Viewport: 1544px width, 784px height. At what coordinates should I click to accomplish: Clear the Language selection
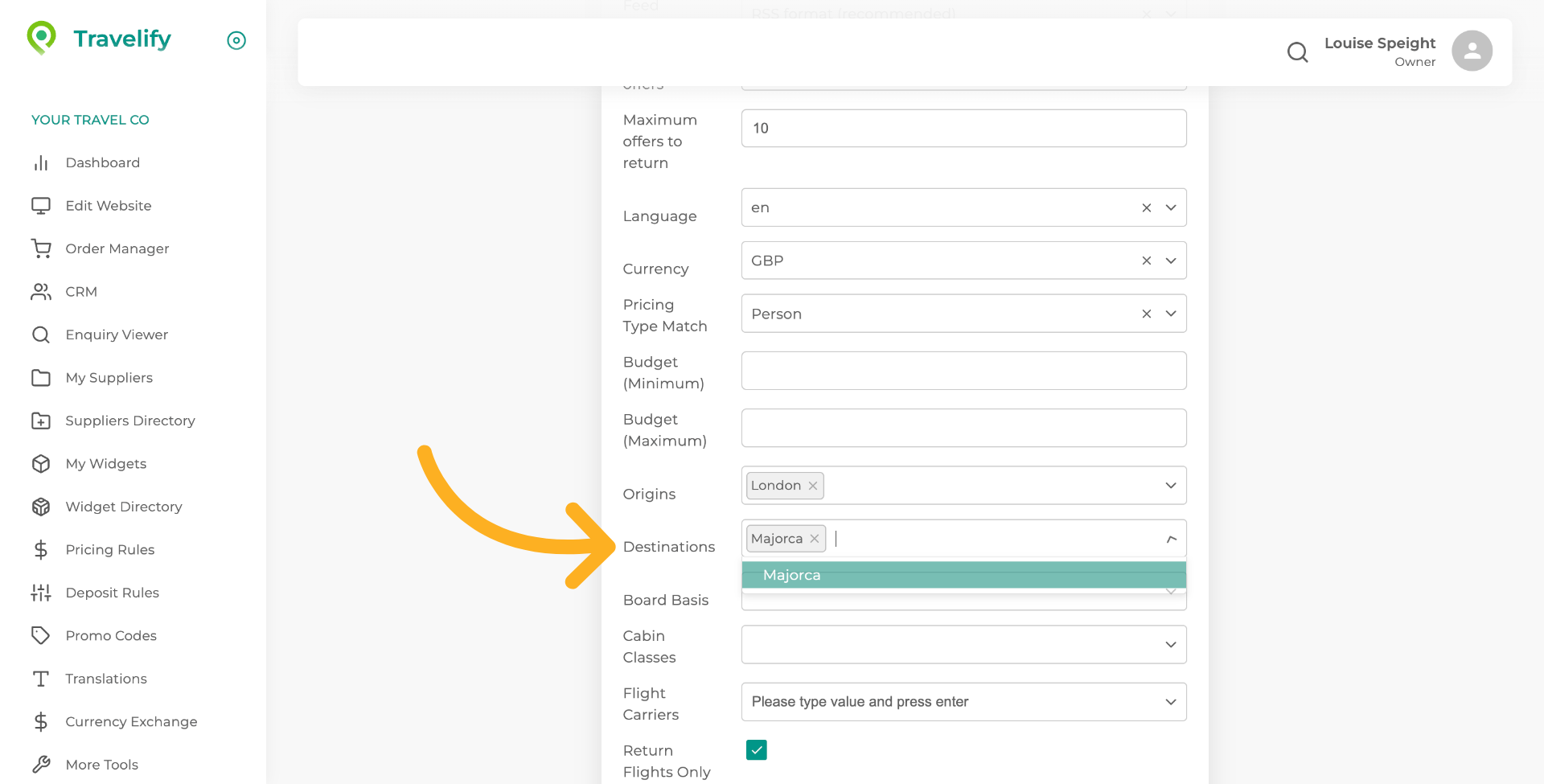pyautogui.click(x=1146, y=208)
